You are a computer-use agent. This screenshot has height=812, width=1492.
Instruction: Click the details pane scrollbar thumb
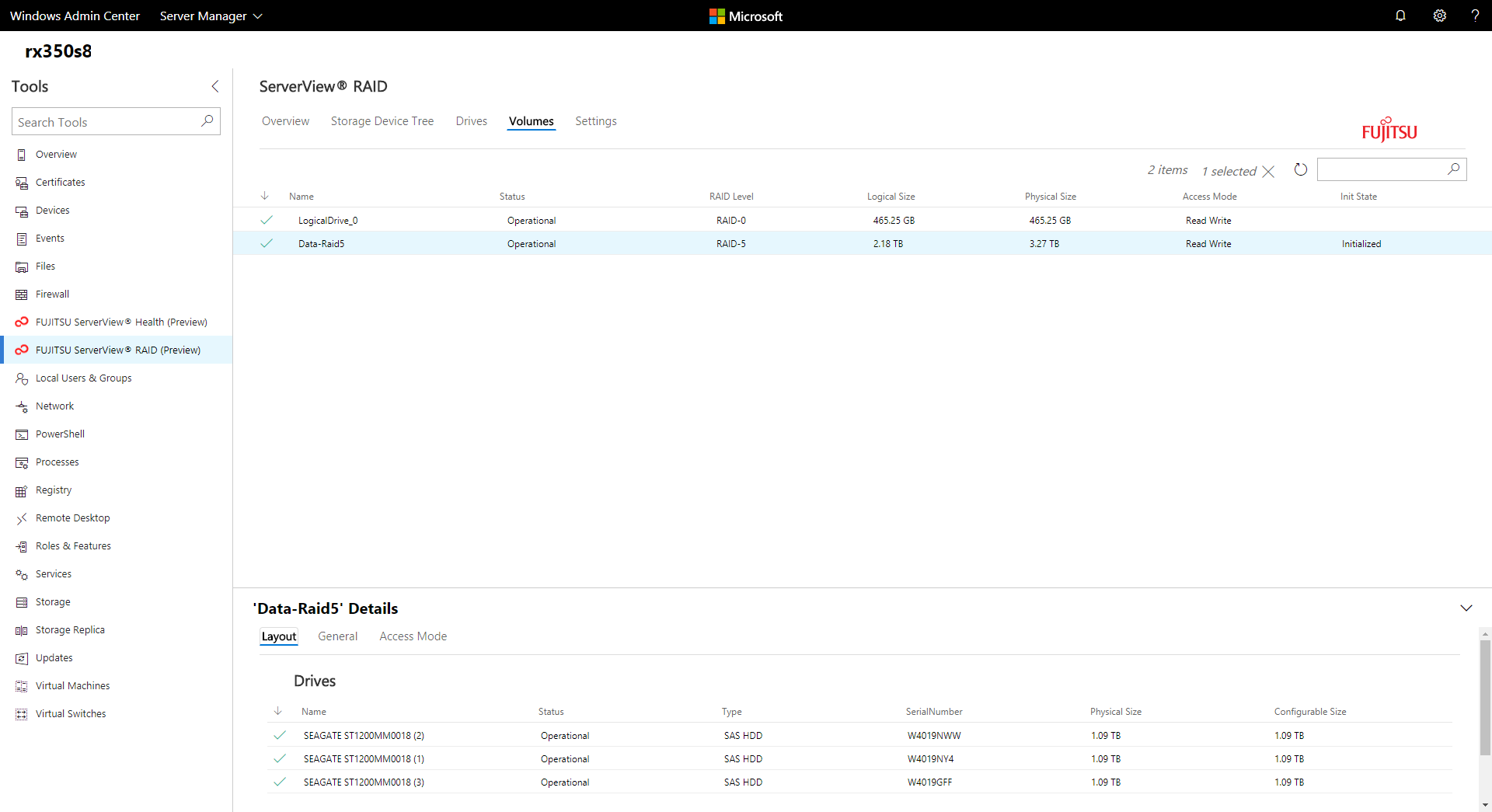coord(1485,698)
